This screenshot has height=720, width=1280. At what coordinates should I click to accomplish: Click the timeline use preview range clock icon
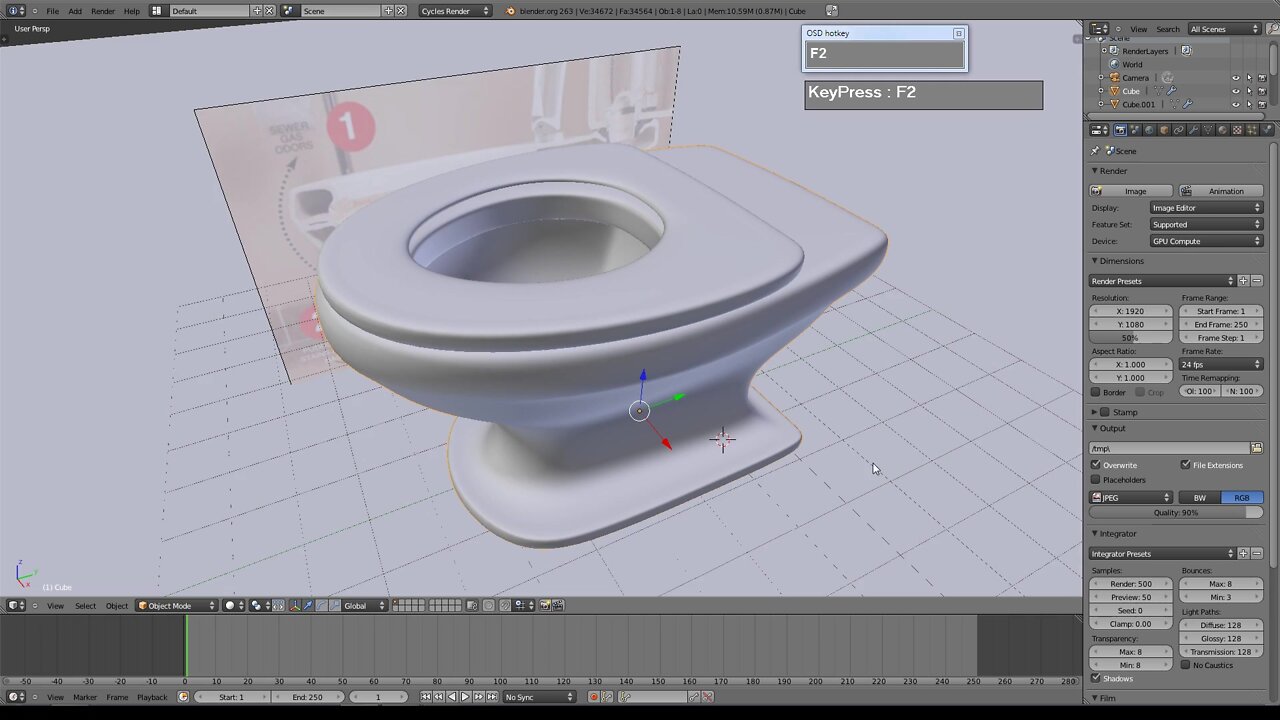click(x=183, y=697)
